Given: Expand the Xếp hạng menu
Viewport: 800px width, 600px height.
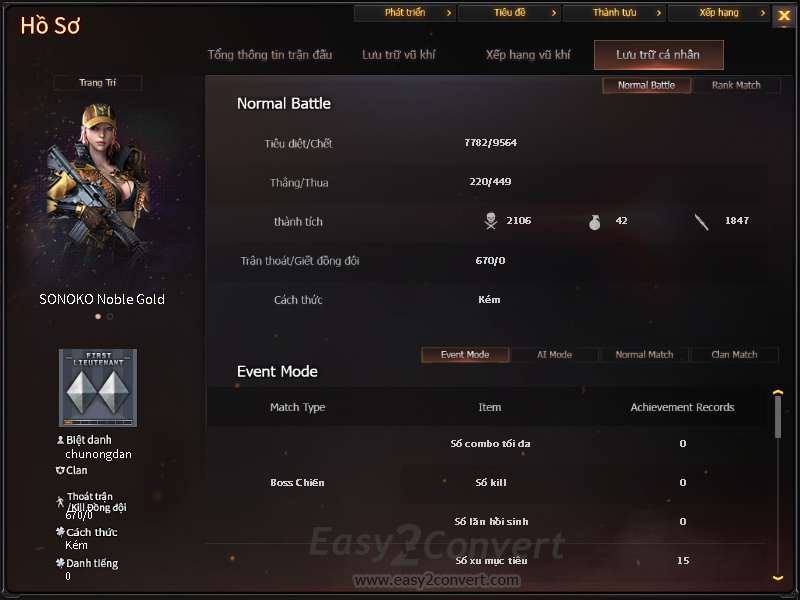Looking at the screenshot, I should click(x=718, y=13).
